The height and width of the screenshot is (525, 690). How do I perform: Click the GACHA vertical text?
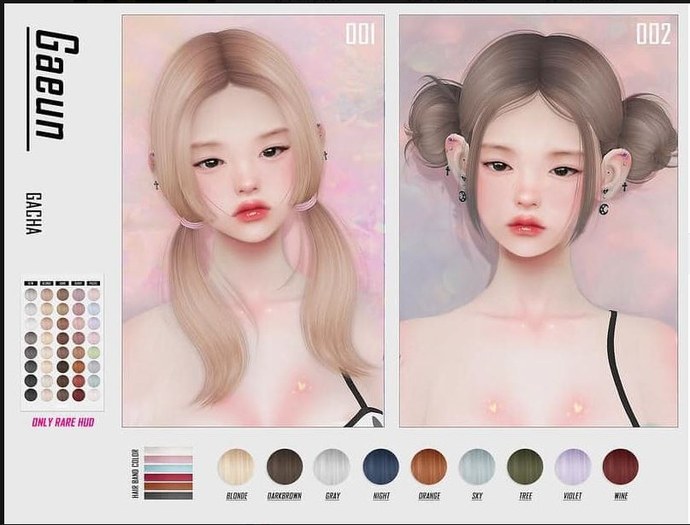(x=33, y=213)
